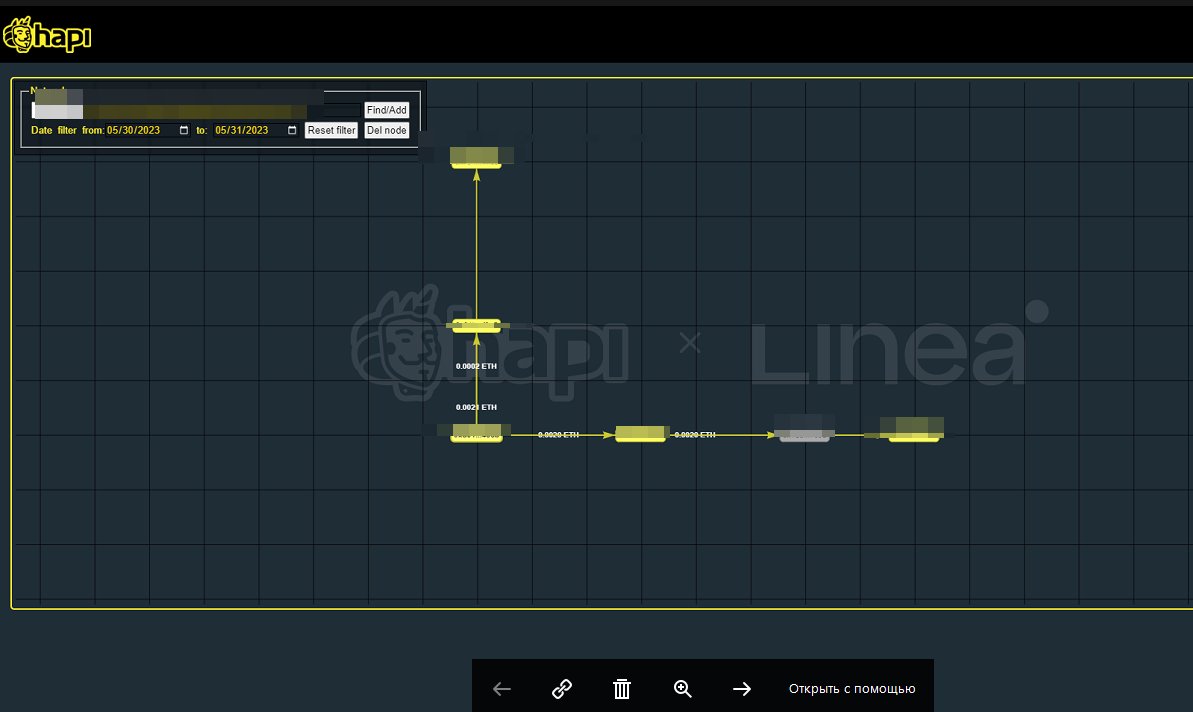Go forward with the right arrow icon
1193x712 pixels.
pyautogui.click(x=742, y=689)
